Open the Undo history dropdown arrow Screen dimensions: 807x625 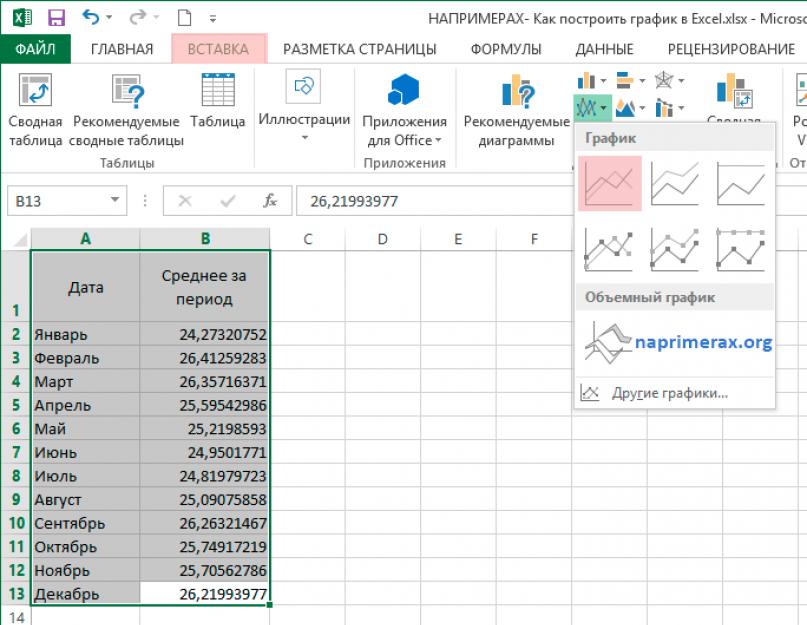(109, 18)
